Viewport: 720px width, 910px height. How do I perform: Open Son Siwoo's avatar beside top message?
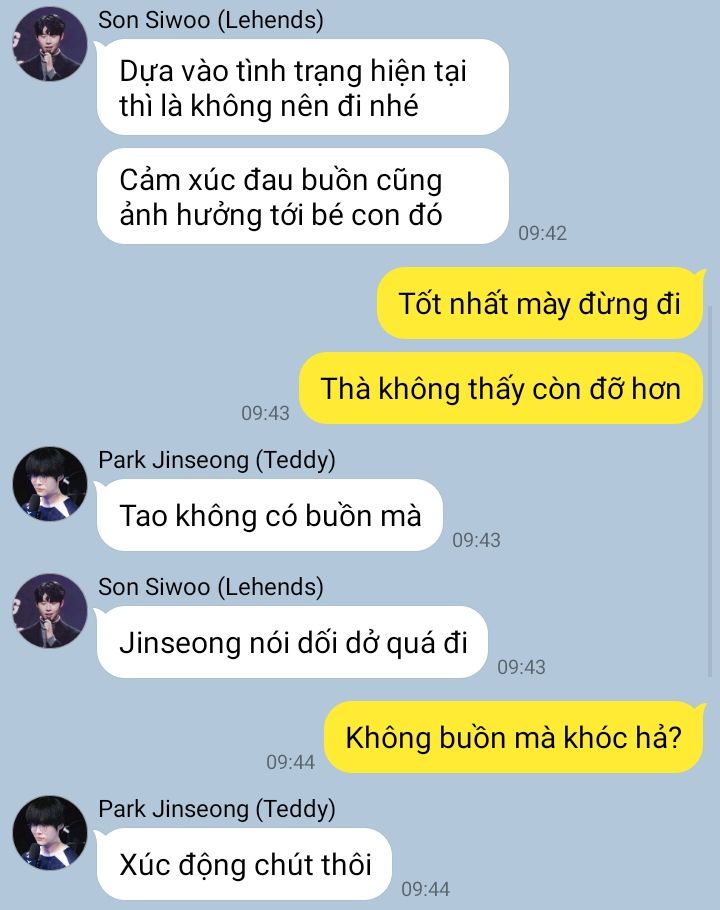[x=50, y=44]
